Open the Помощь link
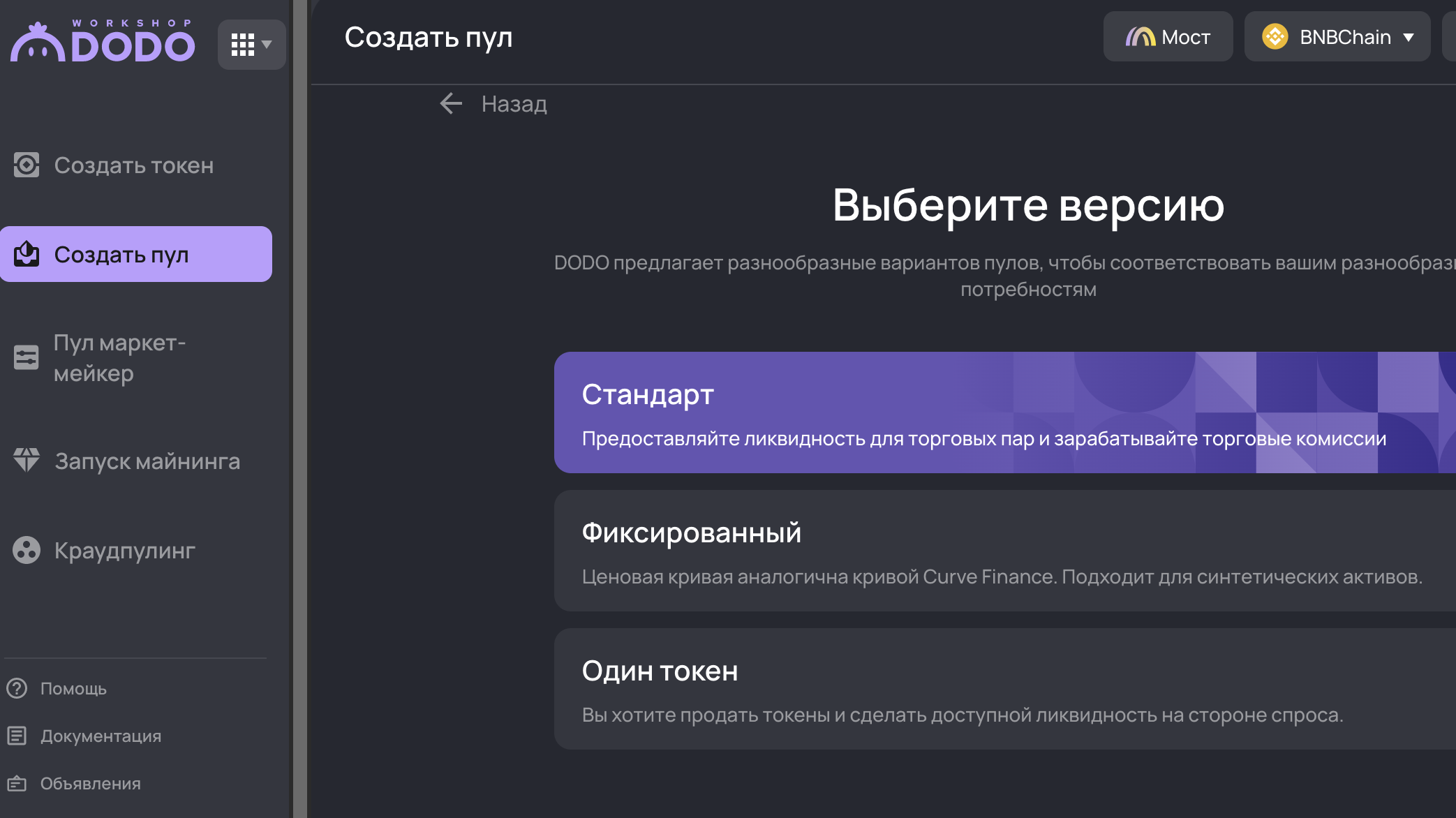The width and height of the screenshot is (1456, 818). point(73,688)
